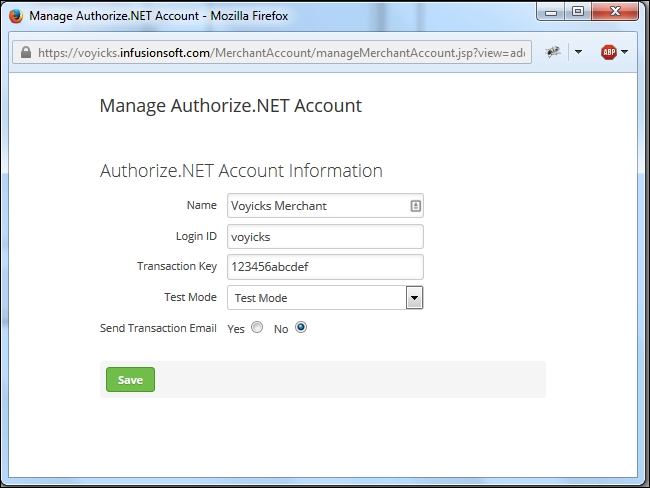650x488 pixels.
Task: Focus the Name field with Voyicks Merchant
Action: (315, 206)
